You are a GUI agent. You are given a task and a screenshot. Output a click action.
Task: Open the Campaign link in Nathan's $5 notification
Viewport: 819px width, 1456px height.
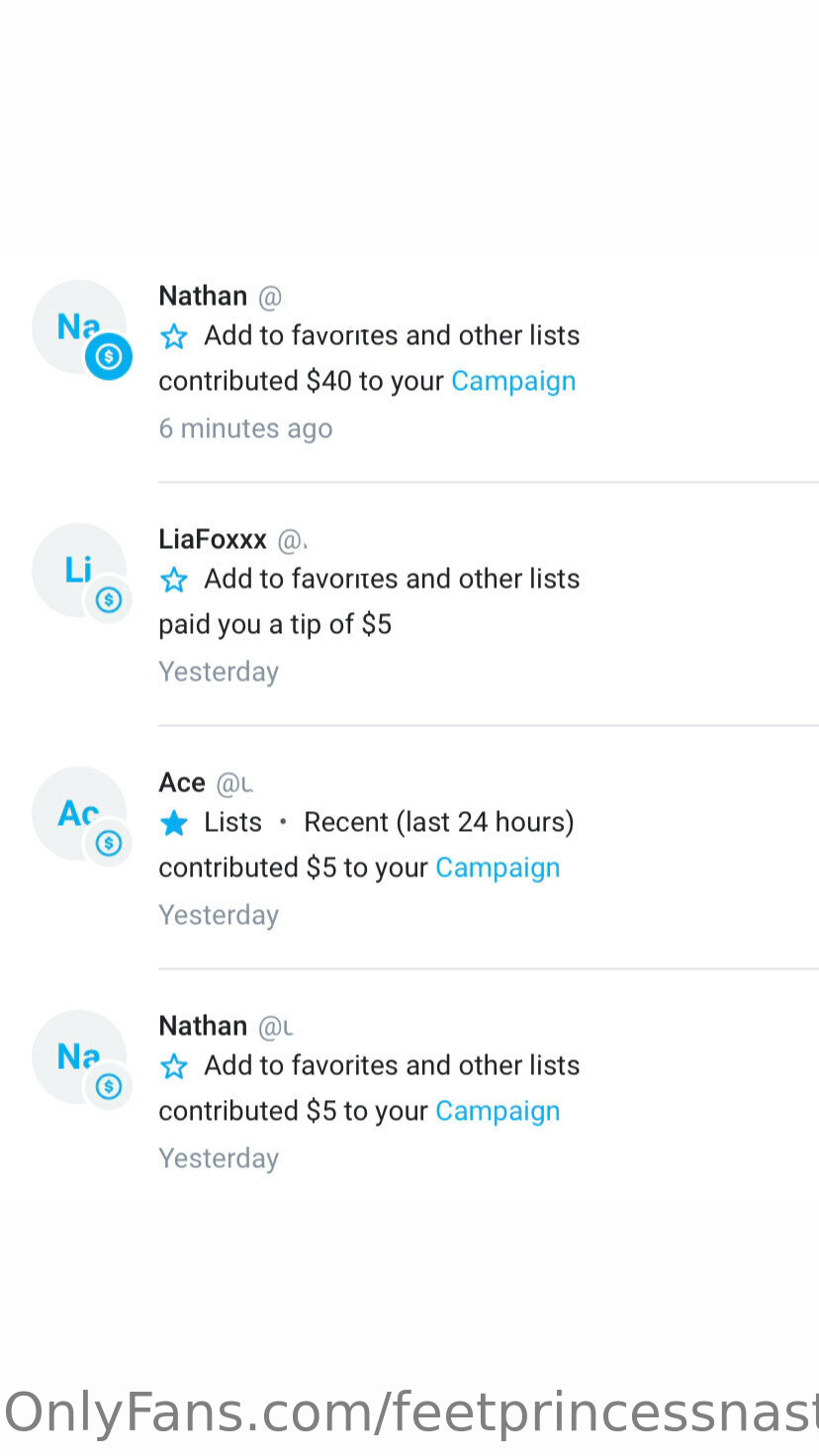pos(498,1112)
